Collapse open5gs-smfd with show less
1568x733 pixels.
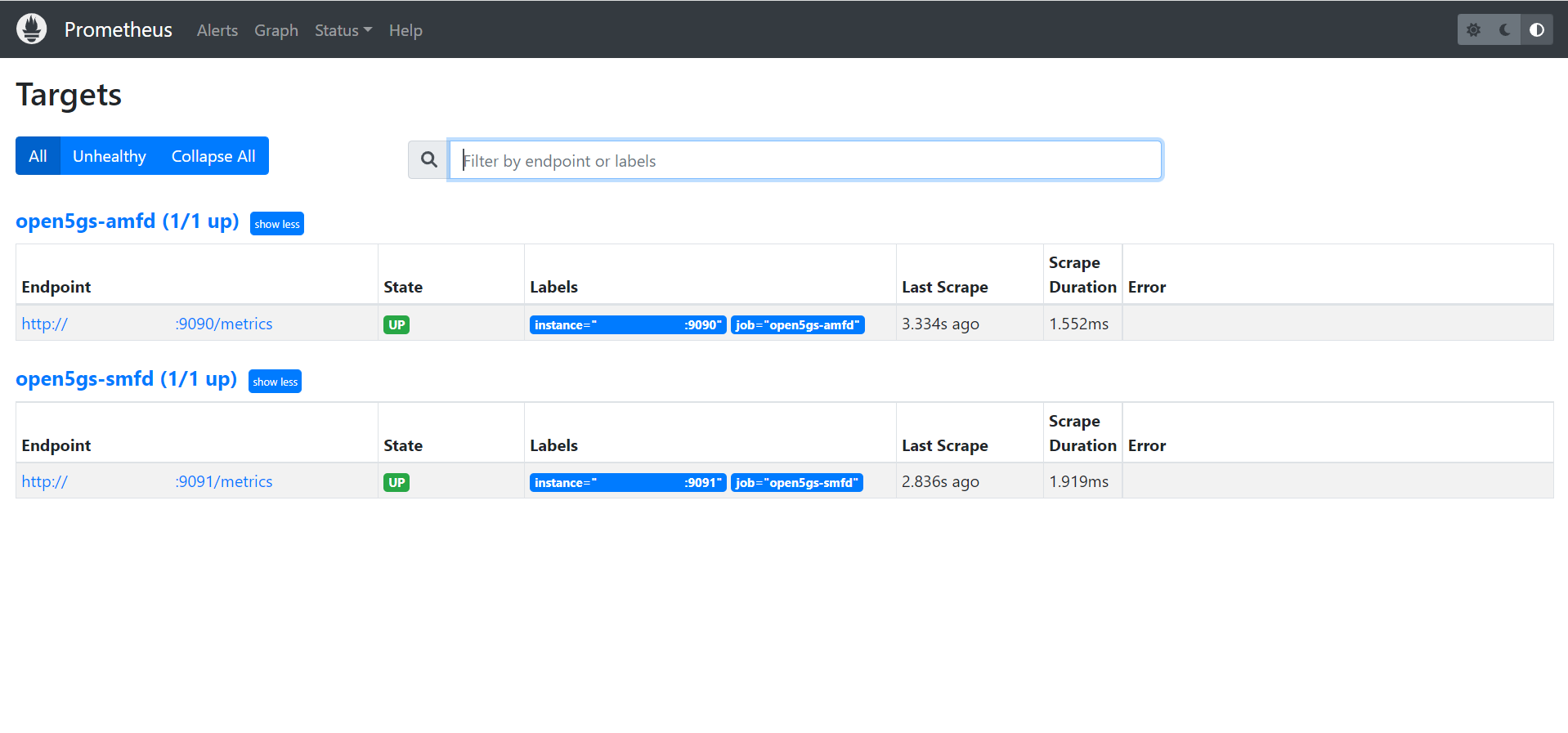click(x=276, y=382)
